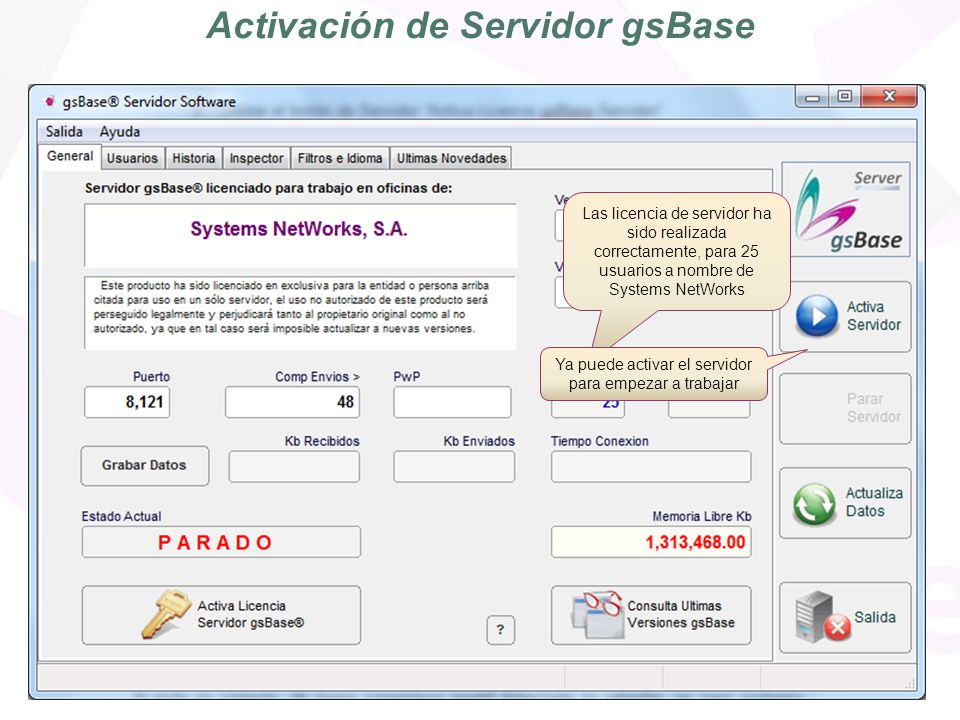The height and width of the screenshot is (720, 960).
Task: Switch to the Usuarios tab
Action: (x=132, y=158)
